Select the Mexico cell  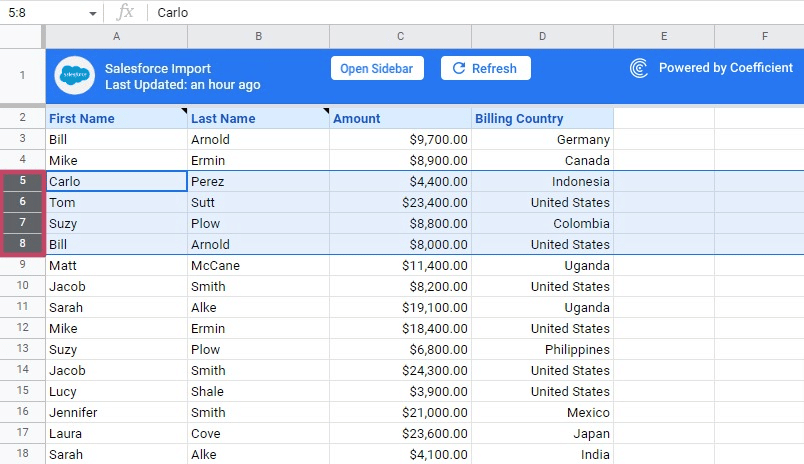(542, 413)
